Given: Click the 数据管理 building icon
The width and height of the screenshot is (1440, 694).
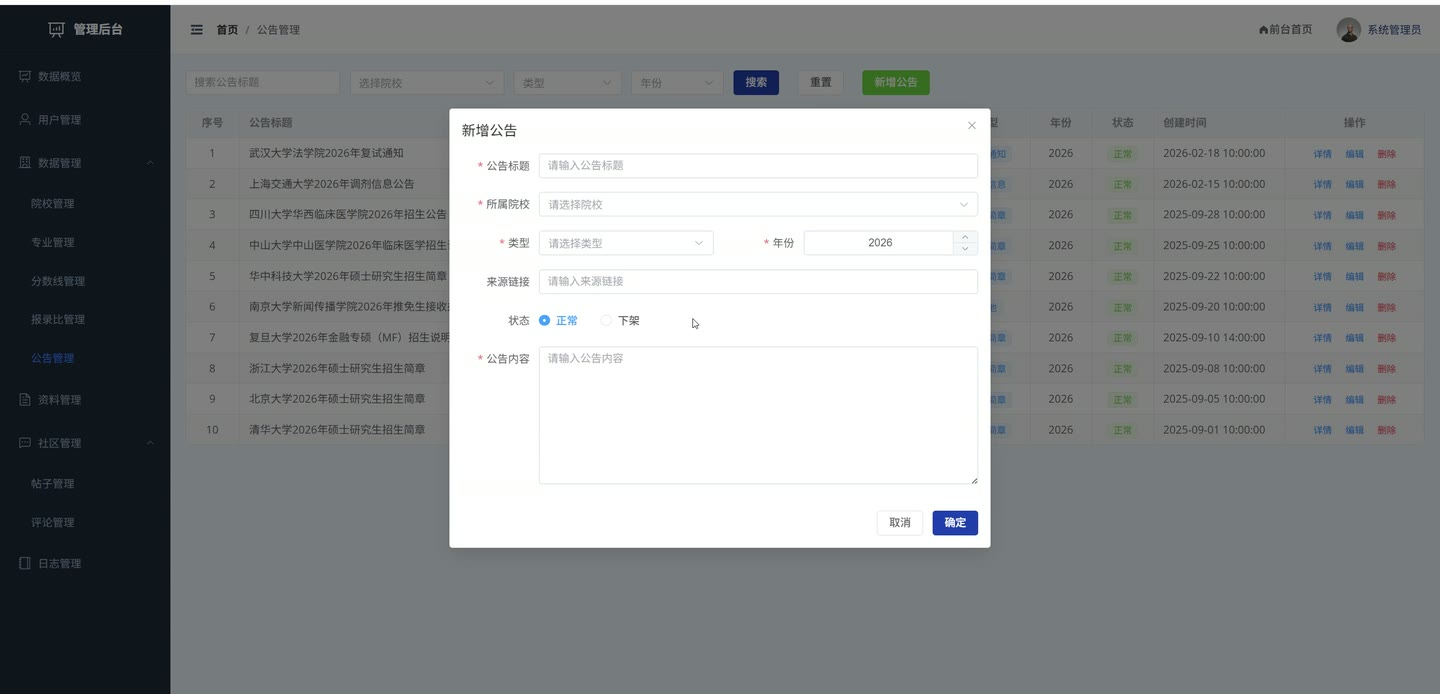Looking at the screenshot, I should (25, 162).
